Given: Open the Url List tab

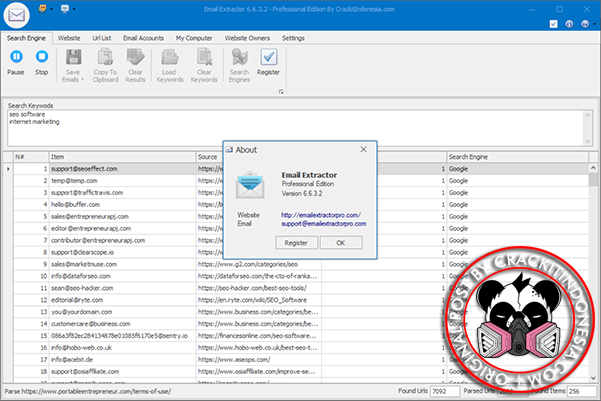Looking at the screenshot, I should (x=102, y=38).
